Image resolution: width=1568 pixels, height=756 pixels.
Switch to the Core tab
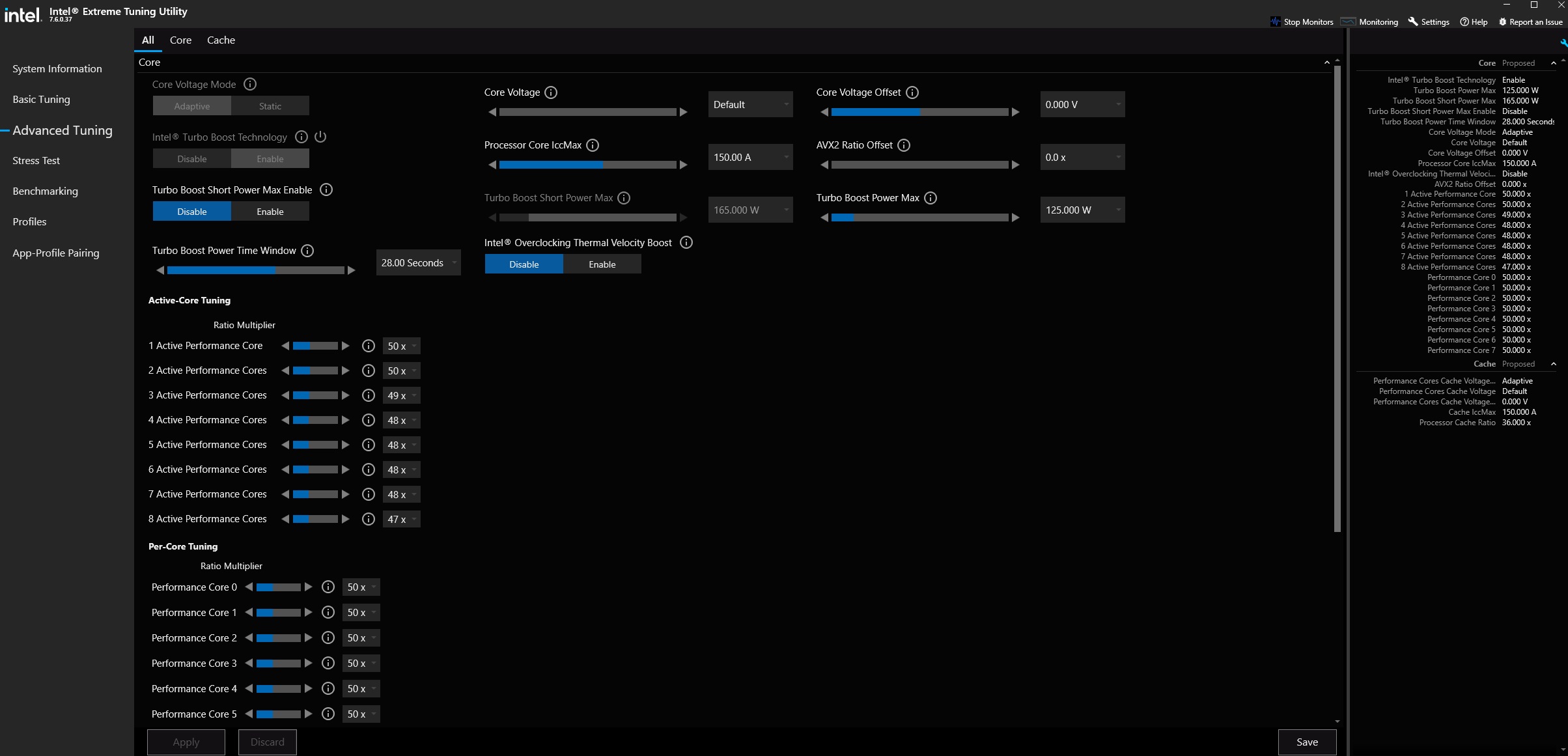[180, 40]
